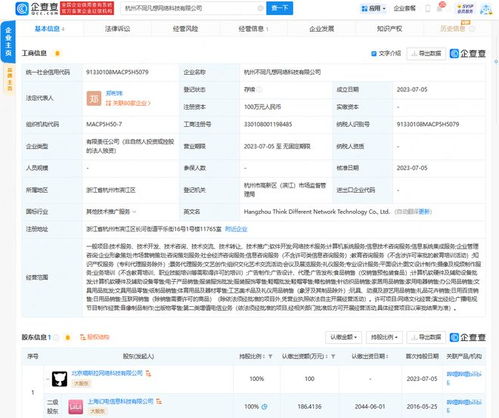This screenshot has width=499, height=418.
Task: Click the pink logo of the second-level shareholder
Action: (x=76, y=407)
